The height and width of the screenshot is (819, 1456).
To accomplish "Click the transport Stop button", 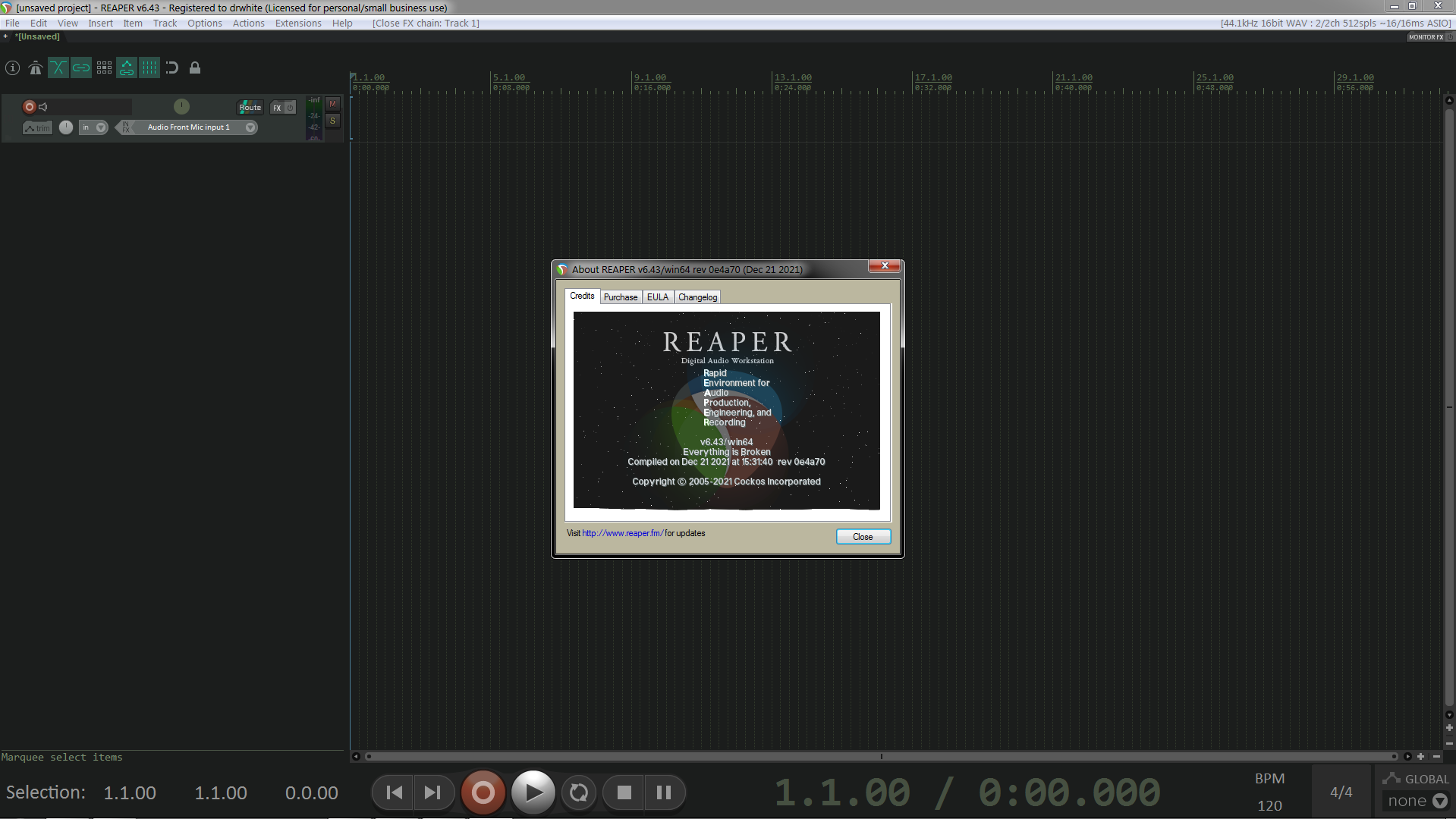I will [x=624, y=792].
